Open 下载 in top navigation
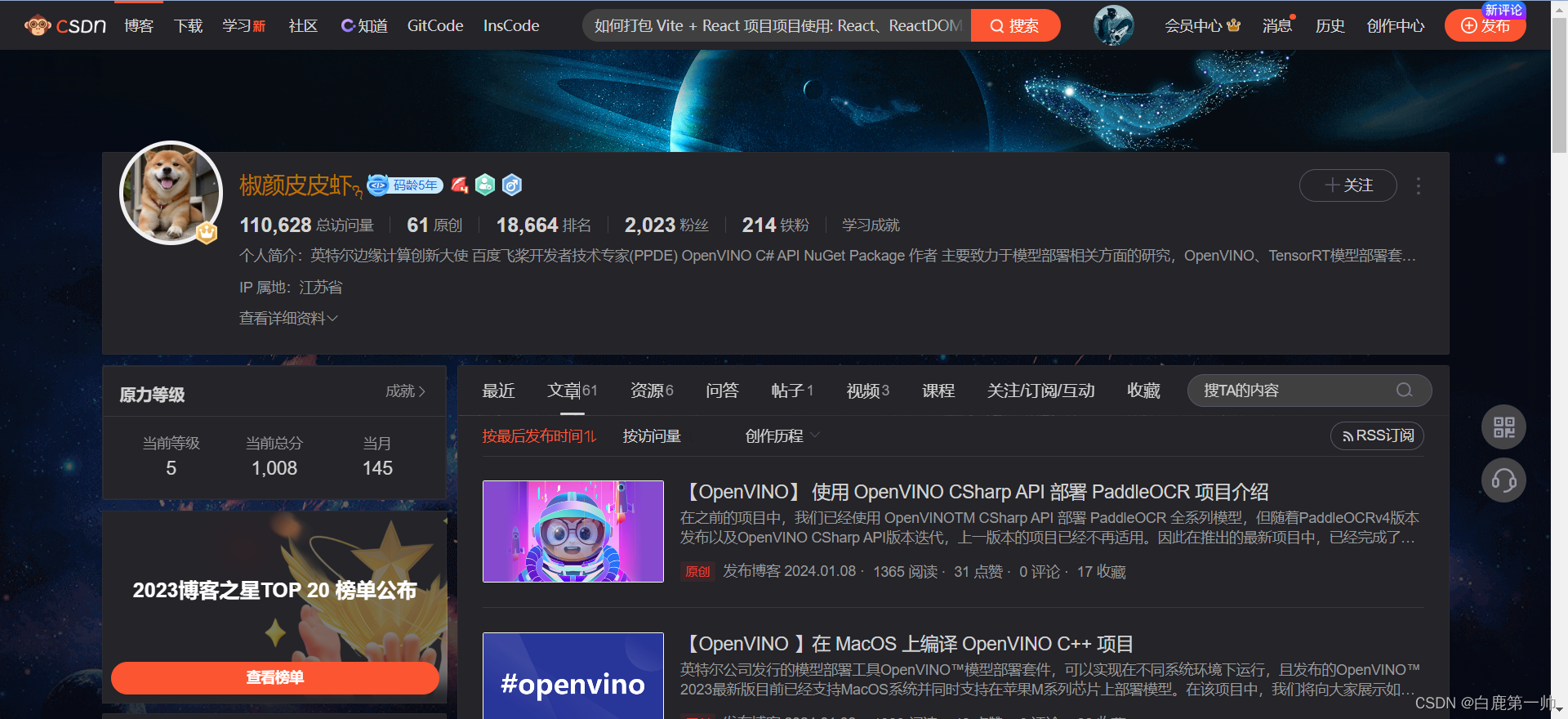Screen dimensions: 1568x719 click(188, 25)
